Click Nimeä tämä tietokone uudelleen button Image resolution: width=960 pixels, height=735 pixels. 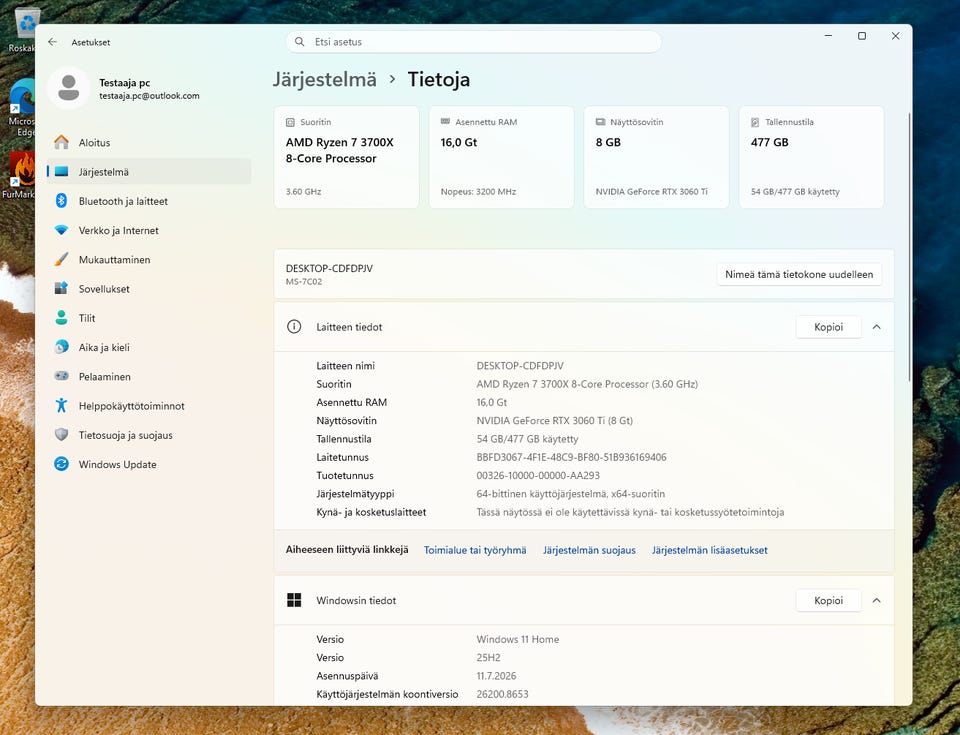799,274
